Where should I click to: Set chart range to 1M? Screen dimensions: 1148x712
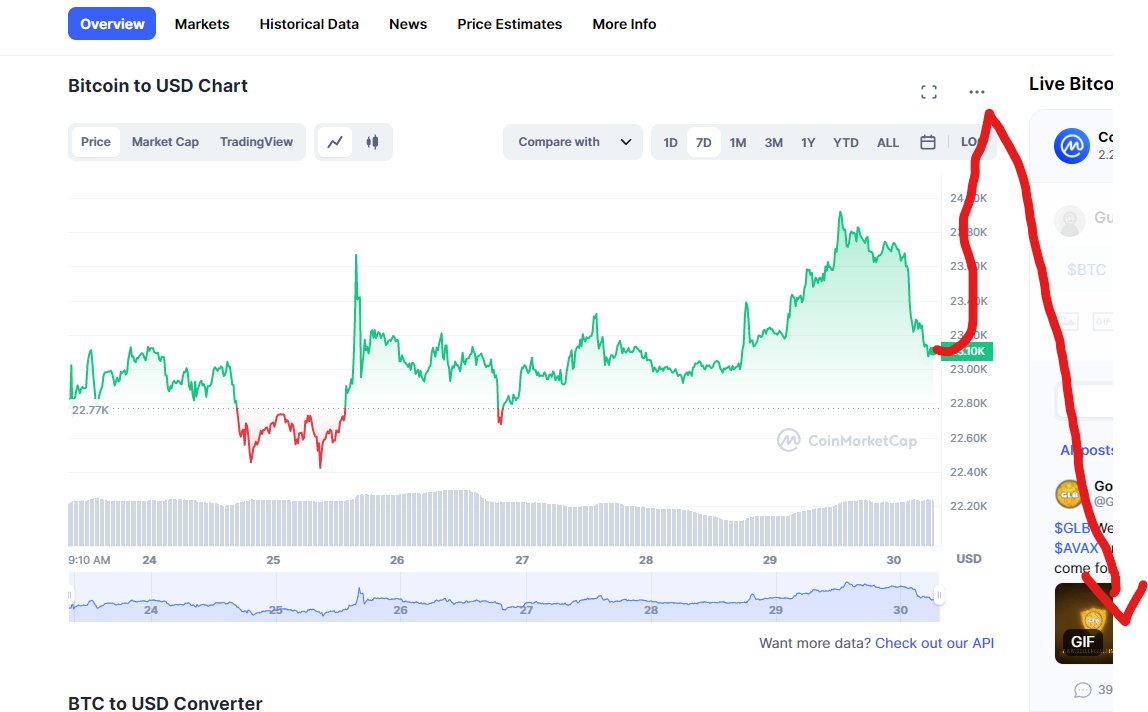pyautogui.click(x=738, y=143)
